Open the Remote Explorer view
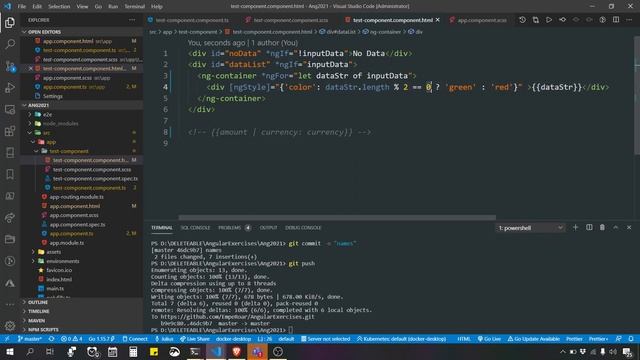Image resolution: width=640 pixels, height=360 pixels. [x=10, y=109]
